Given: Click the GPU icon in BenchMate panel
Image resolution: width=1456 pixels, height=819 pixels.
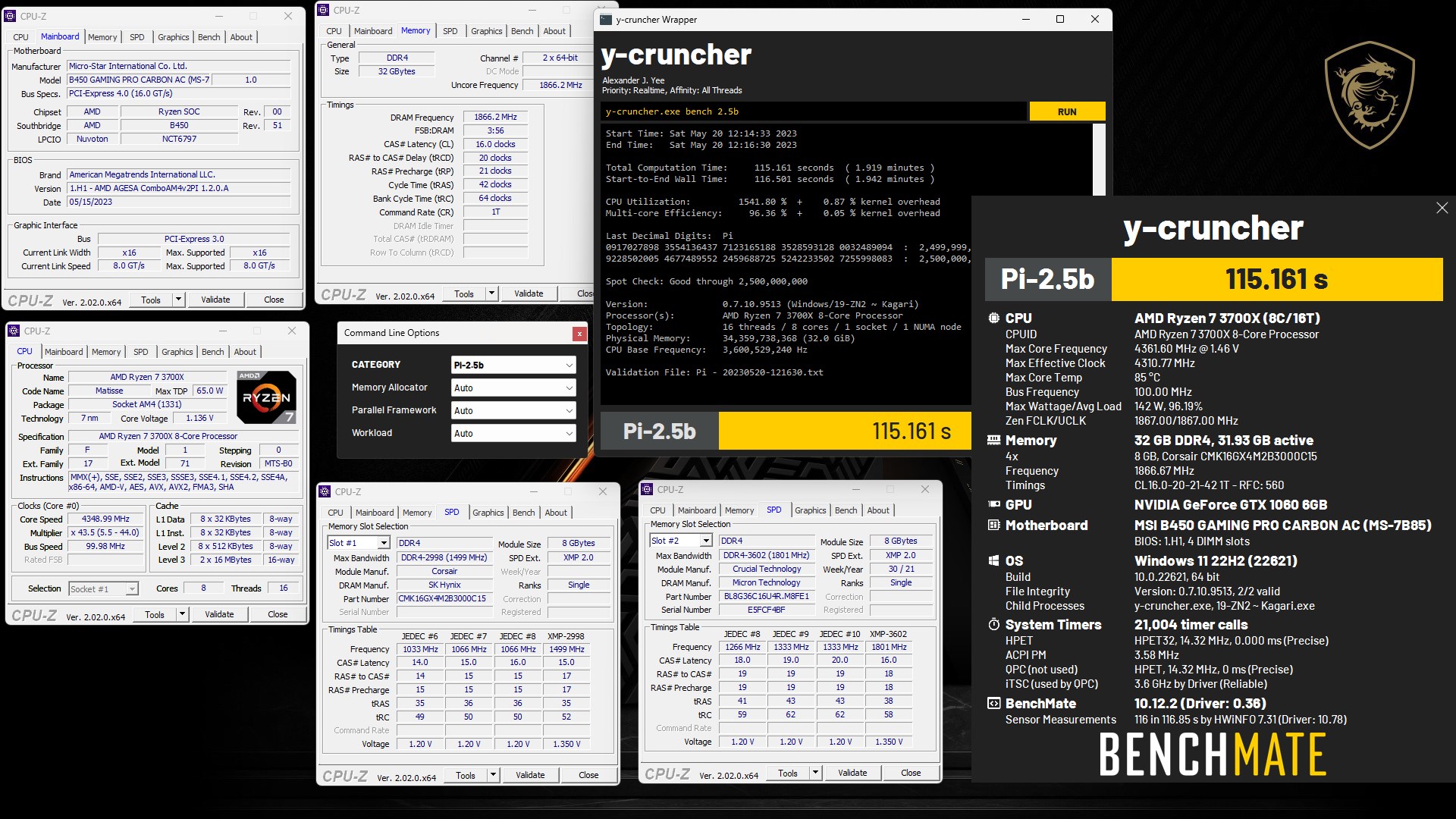Looking at the screenshot, I should tap(993, 504).
